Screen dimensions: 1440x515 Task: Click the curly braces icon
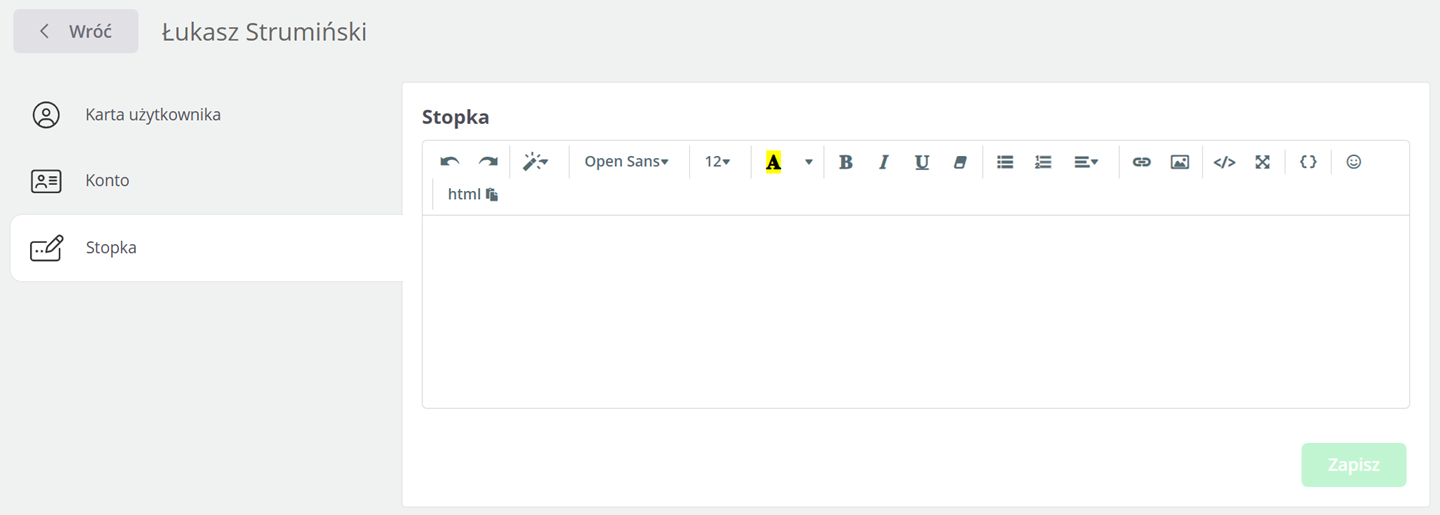[x=1308, y=162]
